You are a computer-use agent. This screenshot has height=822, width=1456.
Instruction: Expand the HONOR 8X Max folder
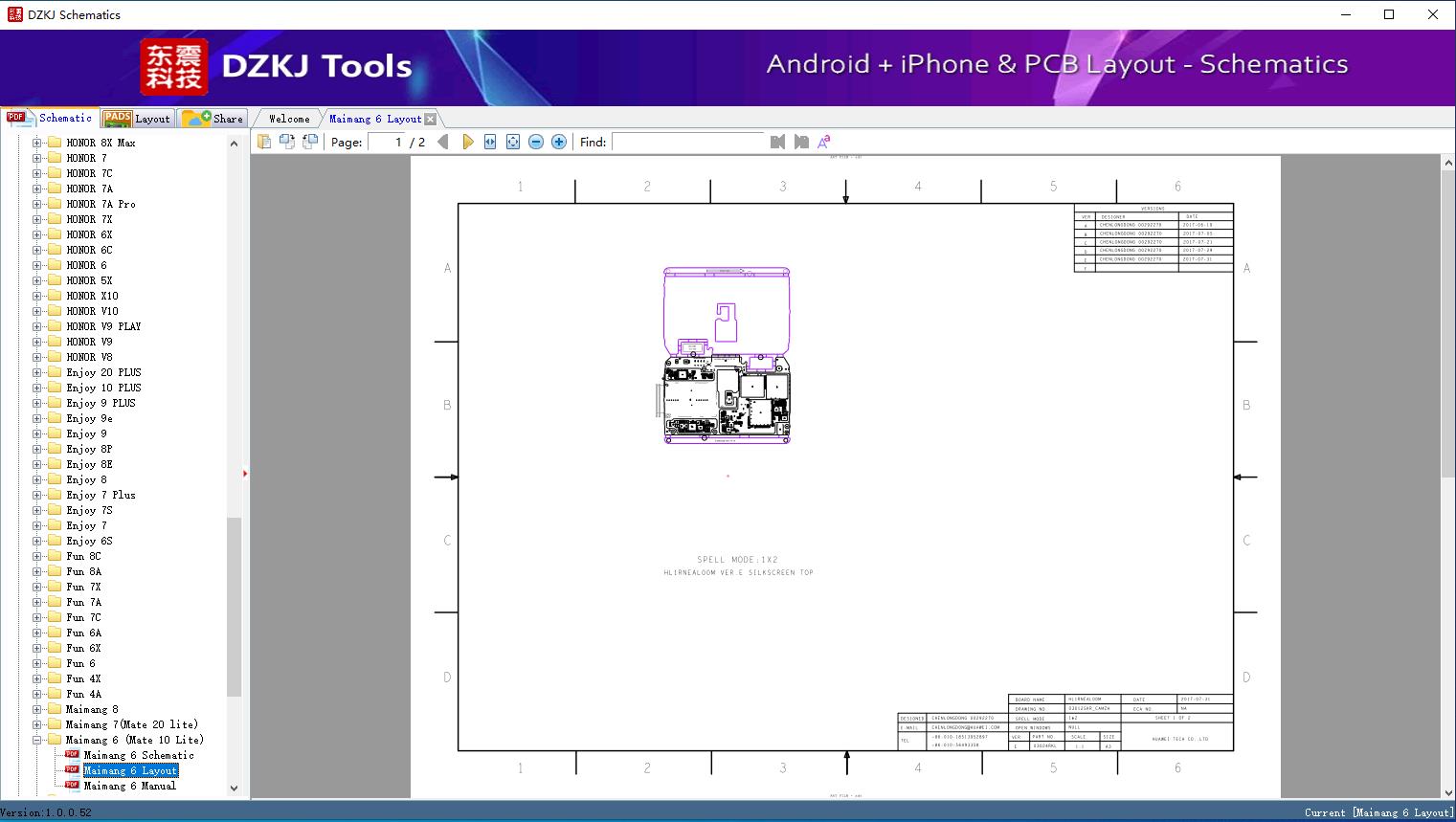tap(37, 143)
